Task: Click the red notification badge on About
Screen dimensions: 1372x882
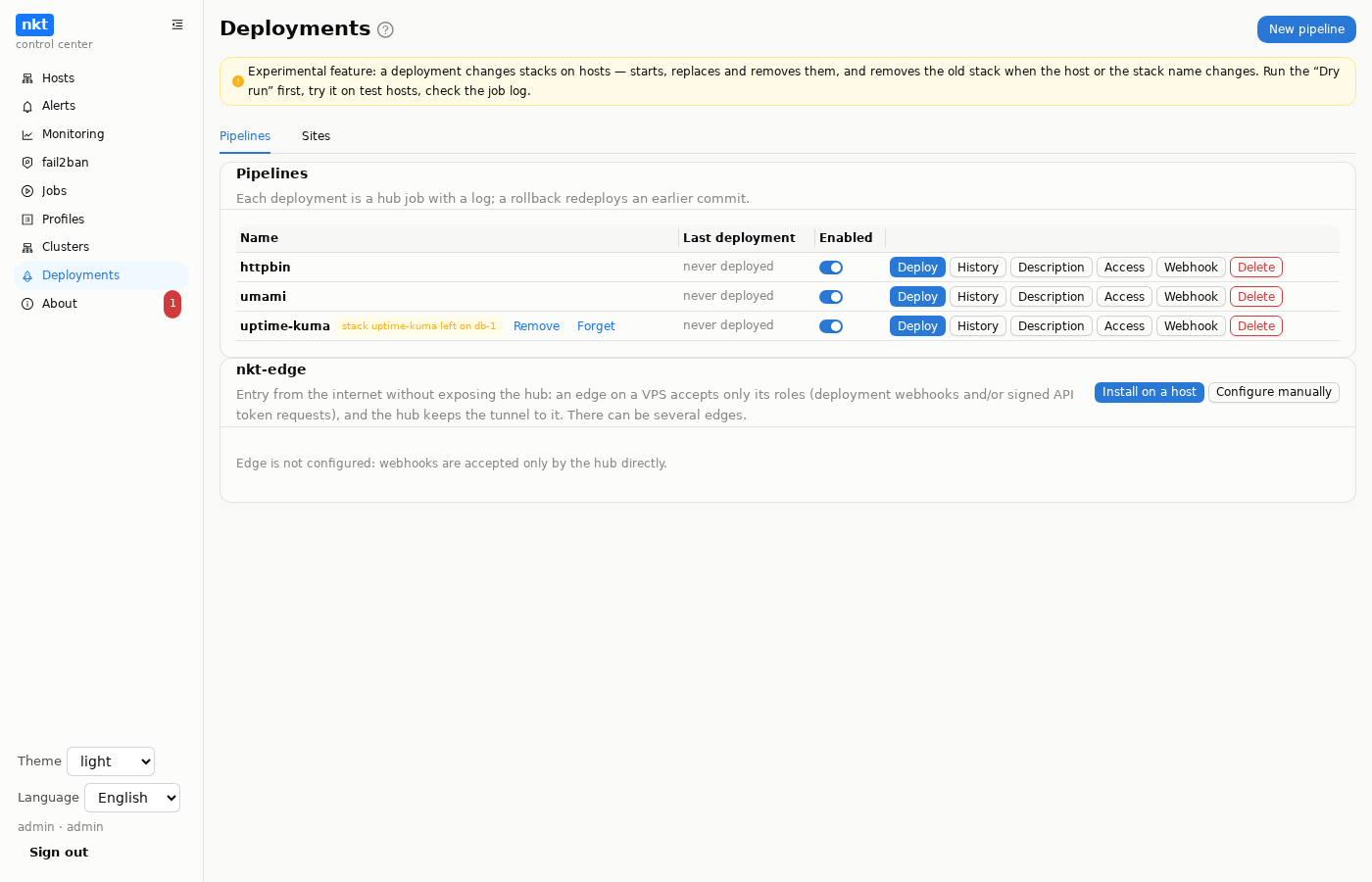Action: pos(172,304)
